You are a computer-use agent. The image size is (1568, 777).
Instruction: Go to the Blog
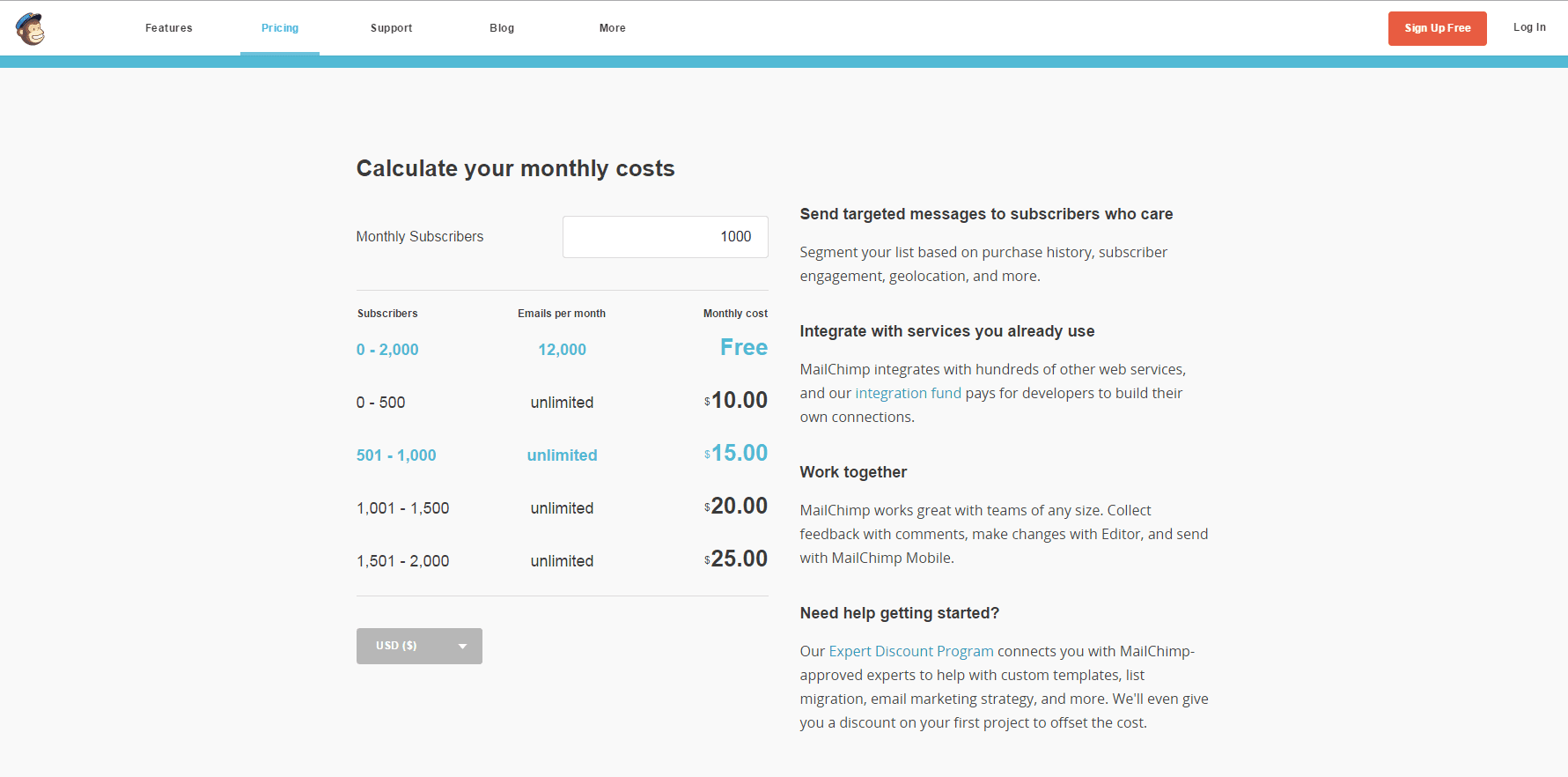[502, 28]
